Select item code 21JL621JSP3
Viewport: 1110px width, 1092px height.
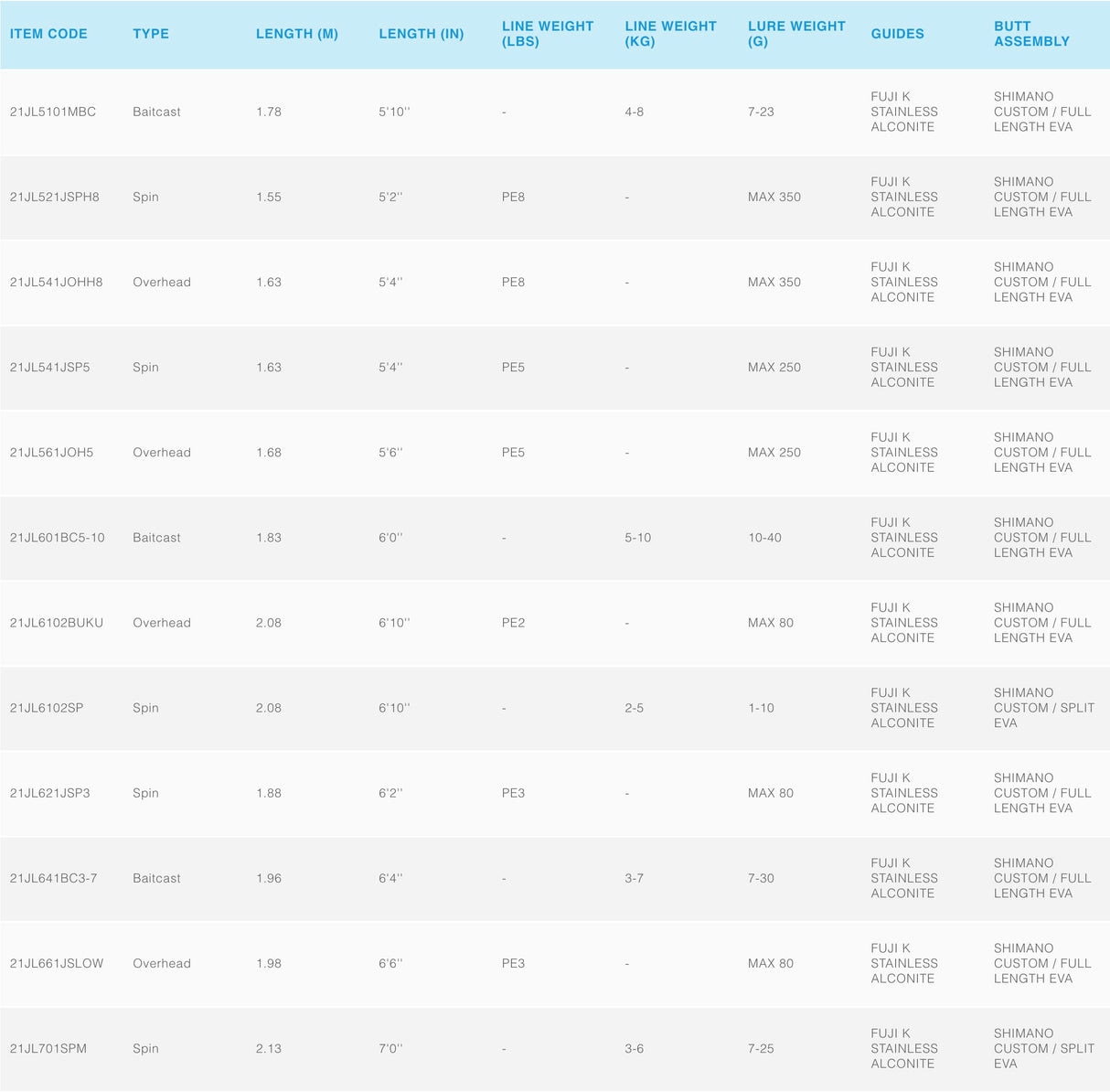[x=50, y=793]
